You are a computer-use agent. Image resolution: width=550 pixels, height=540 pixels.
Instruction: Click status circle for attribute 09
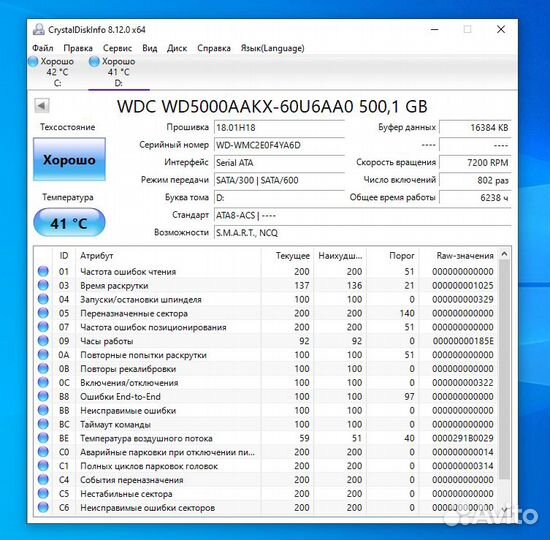coord(43,340)
